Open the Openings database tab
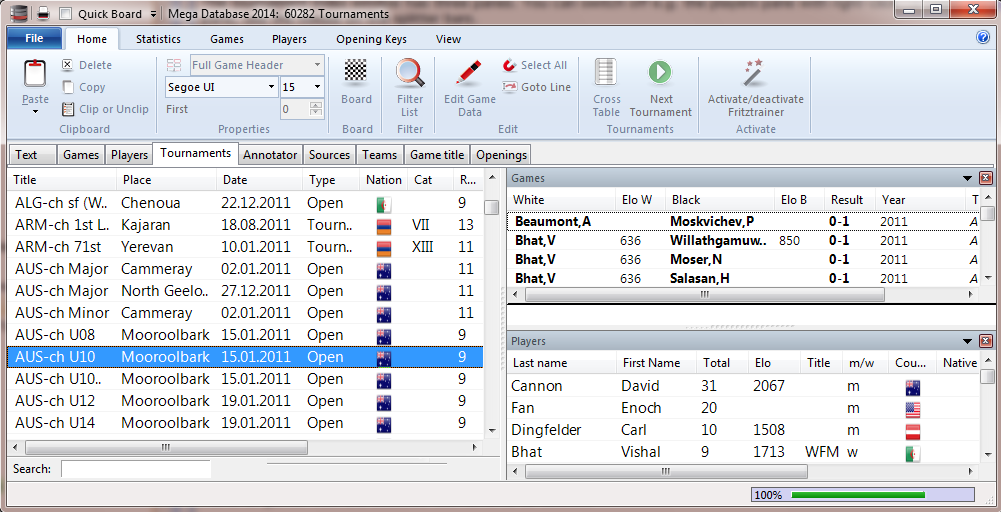Image resolution: width=1001 pixels, height=512 pixels. coord(502,154)
